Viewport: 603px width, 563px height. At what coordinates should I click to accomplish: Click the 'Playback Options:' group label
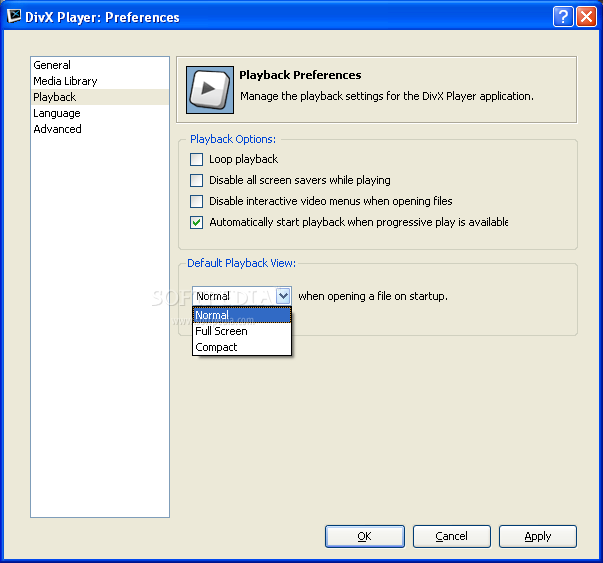[x=233, y=139]
